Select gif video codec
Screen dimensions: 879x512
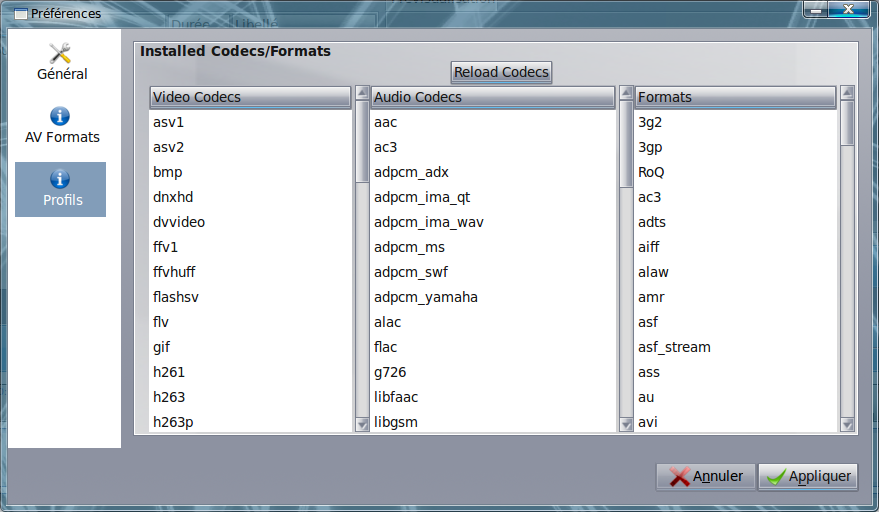(250, 347)
